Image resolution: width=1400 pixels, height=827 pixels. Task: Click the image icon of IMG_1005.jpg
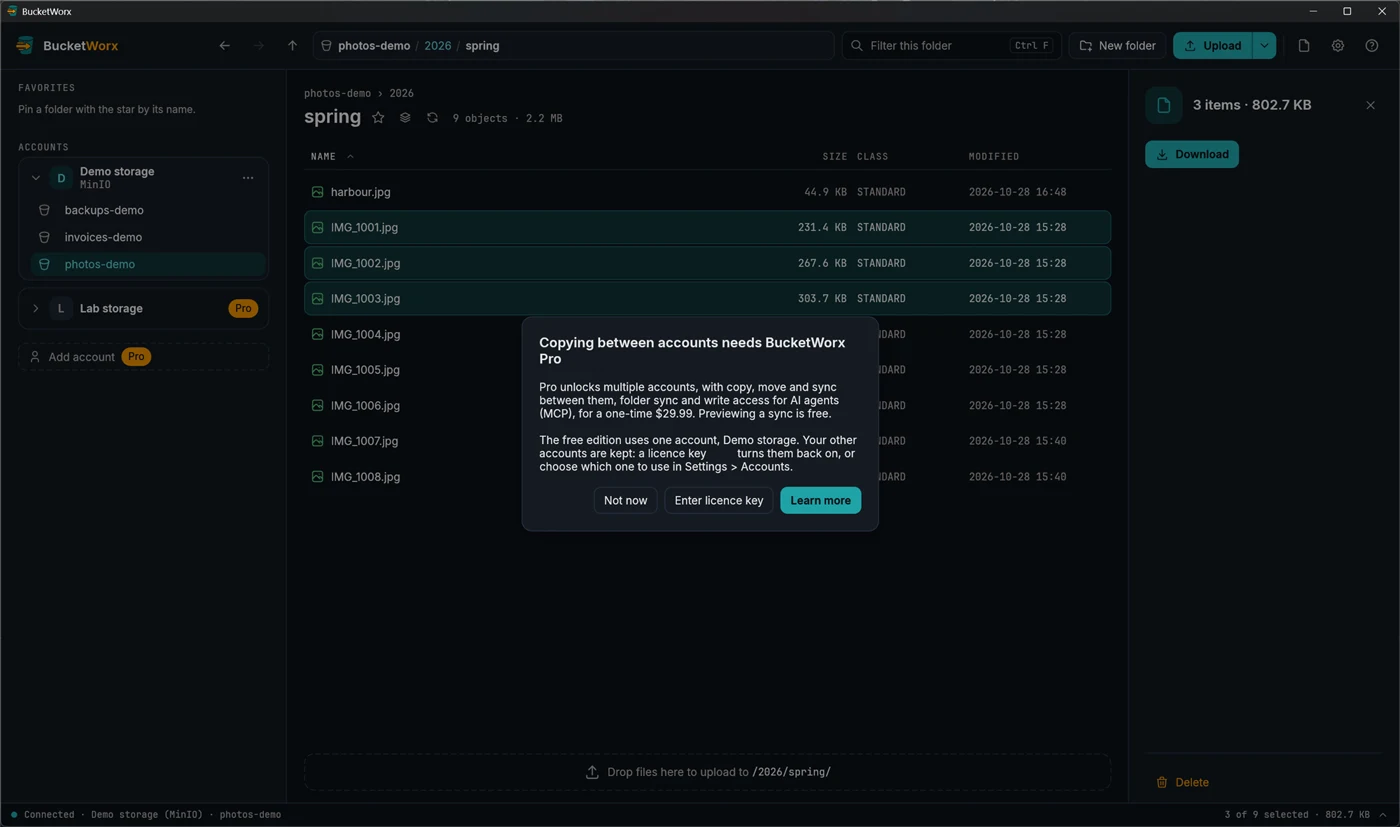coord(317,370)
